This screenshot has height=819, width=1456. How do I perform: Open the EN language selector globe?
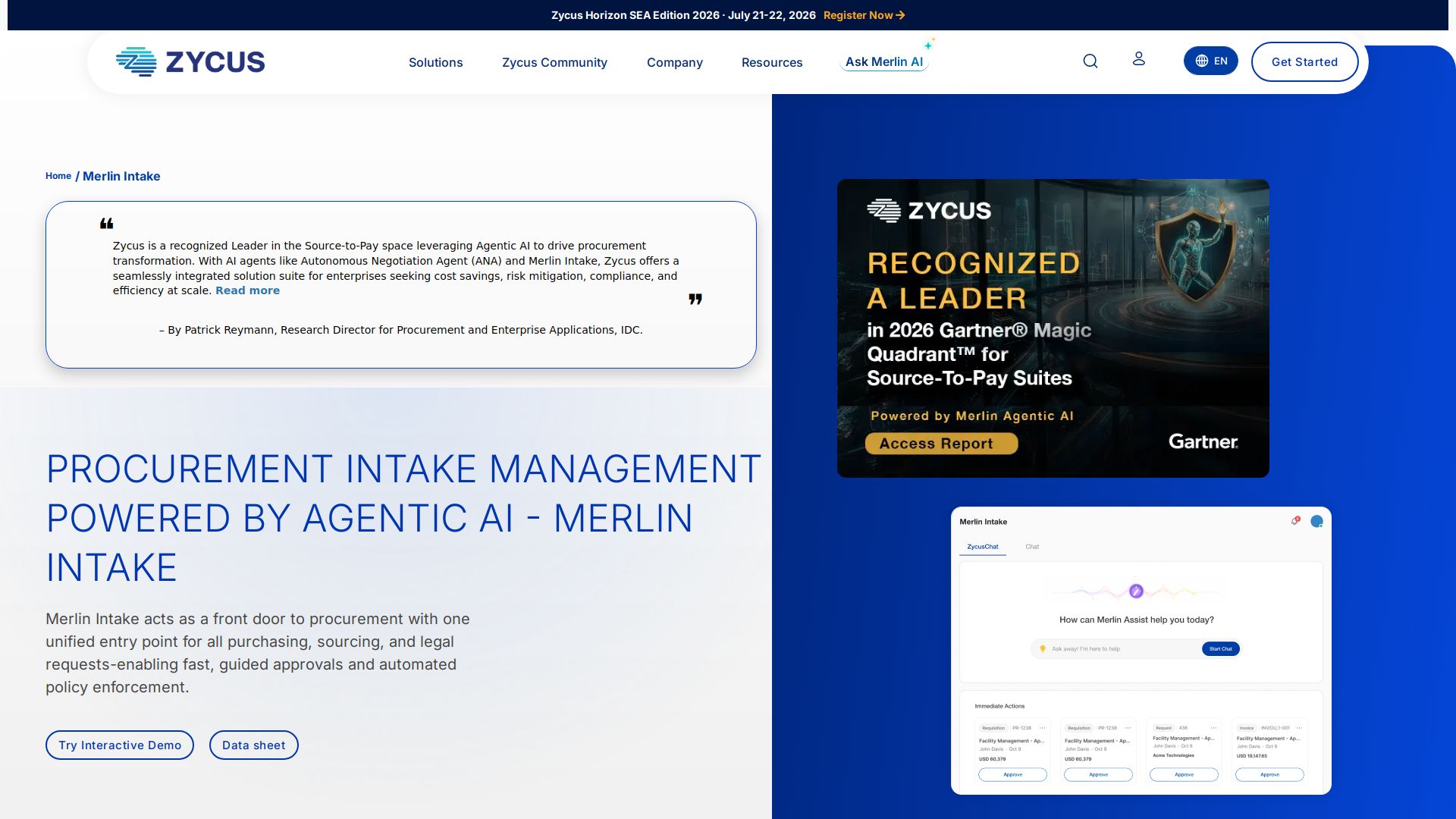tap(1211, 61)
